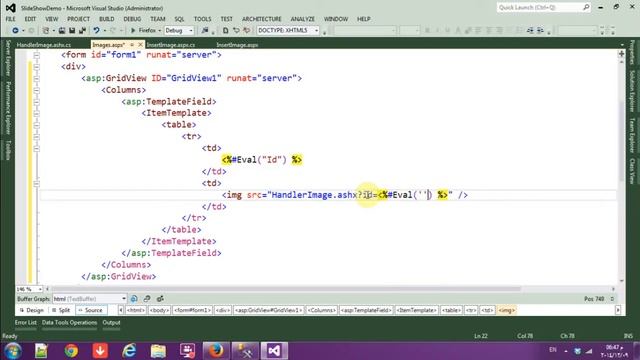The image size is (640, 360).
Task: Open the FILE menu
Action: coord(10,19)
